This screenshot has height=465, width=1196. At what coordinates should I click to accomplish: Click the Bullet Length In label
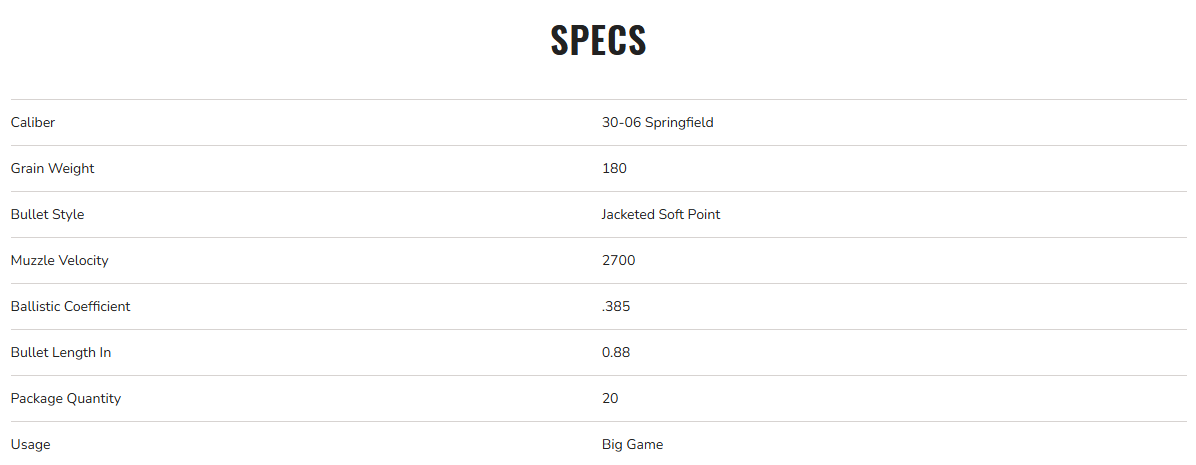[x=60, y=353]
